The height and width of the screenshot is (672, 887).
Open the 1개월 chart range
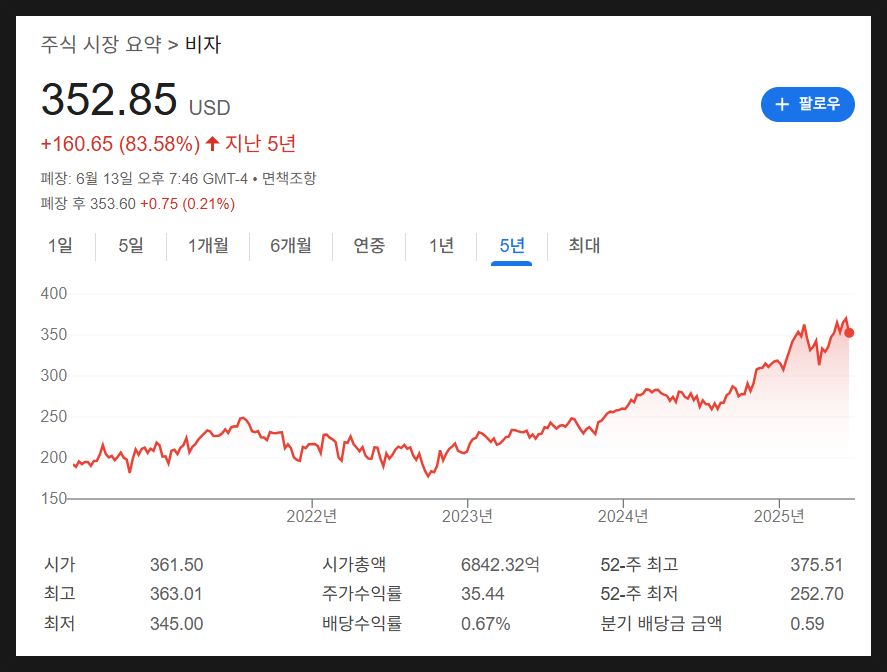[x=208, y=245]
